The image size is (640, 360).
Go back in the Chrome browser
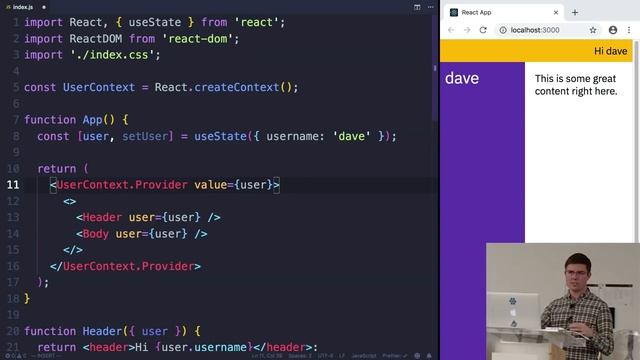451,30
